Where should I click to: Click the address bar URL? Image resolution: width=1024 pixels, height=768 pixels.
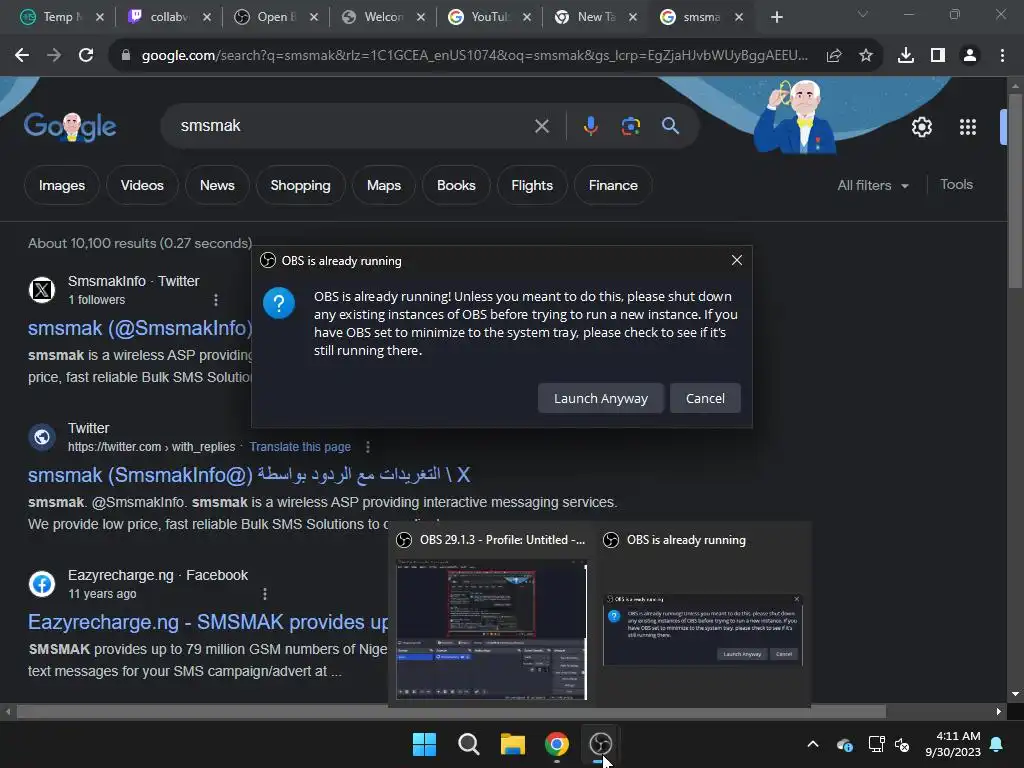click(475, 56)
